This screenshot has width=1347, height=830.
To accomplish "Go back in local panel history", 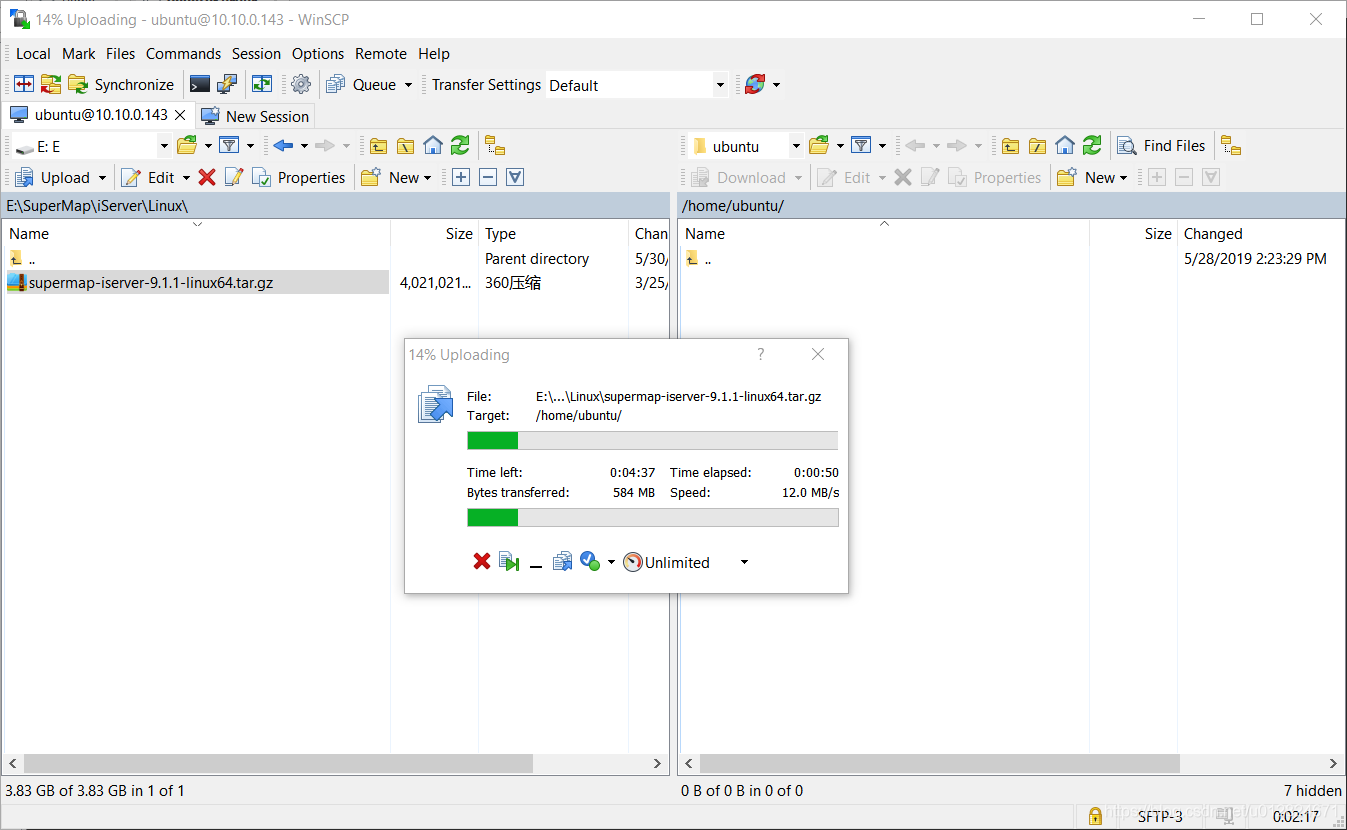I will (283, 146).
